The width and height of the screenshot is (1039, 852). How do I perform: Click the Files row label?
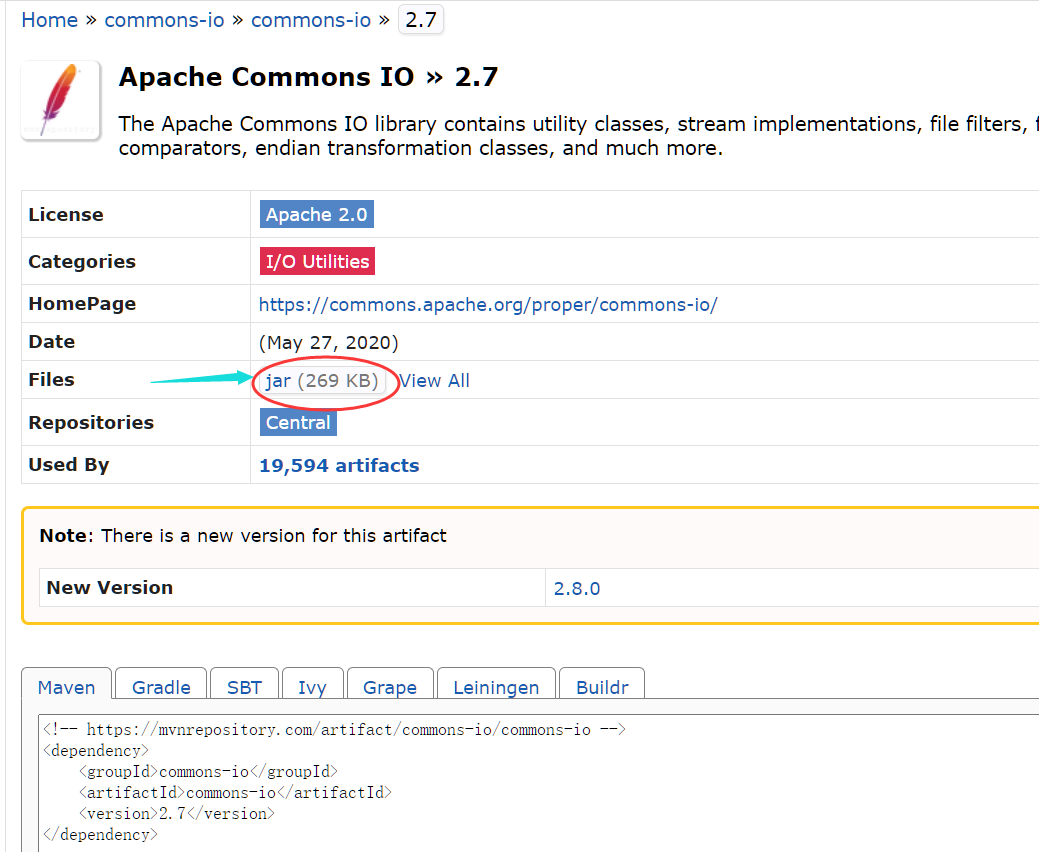point(51,379)
